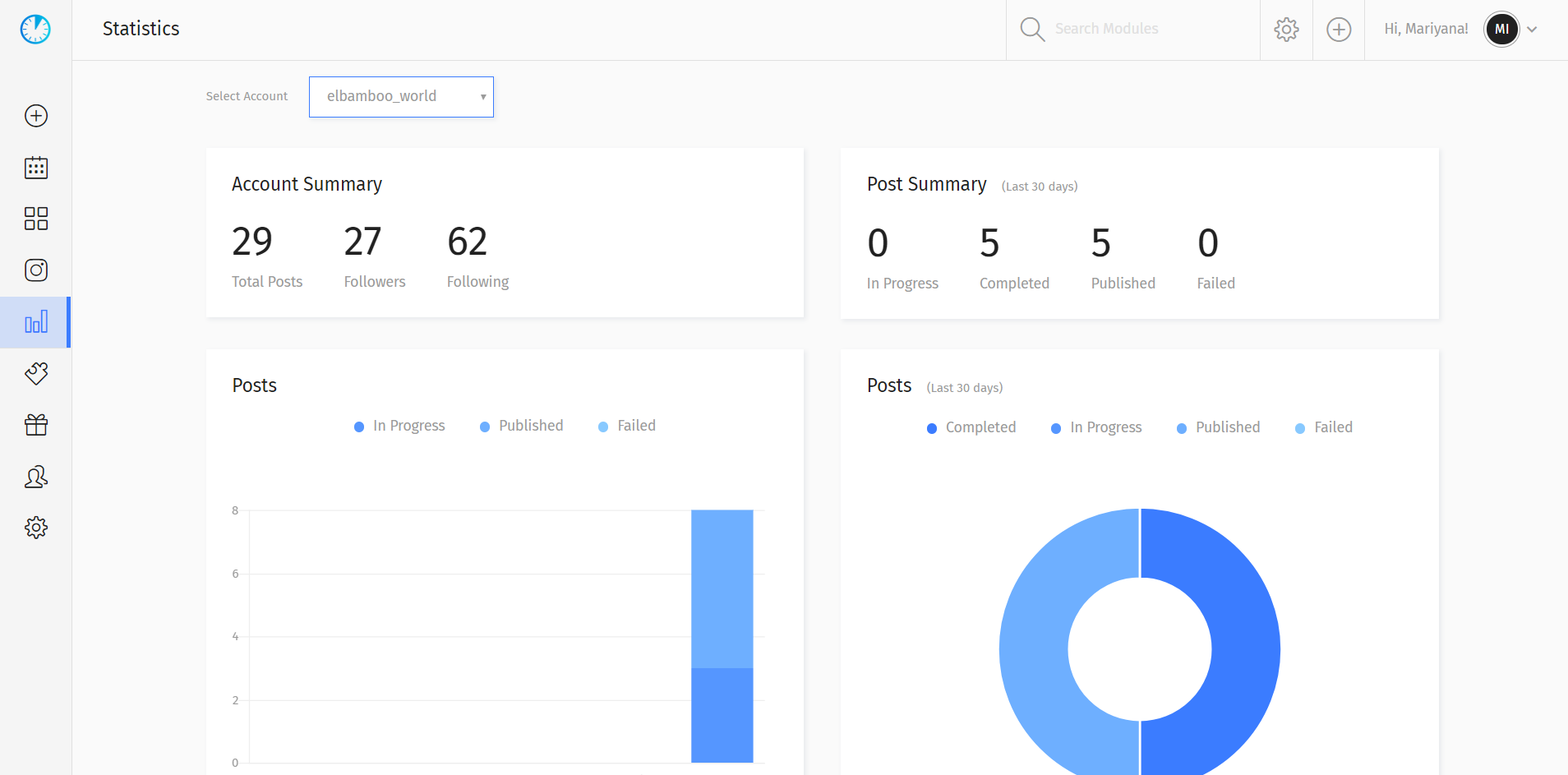Click the search magnifier icon
Image resolution: width=1568 pixels, height=775 pixels.
pyautogui.click(x=1032, y=30)
